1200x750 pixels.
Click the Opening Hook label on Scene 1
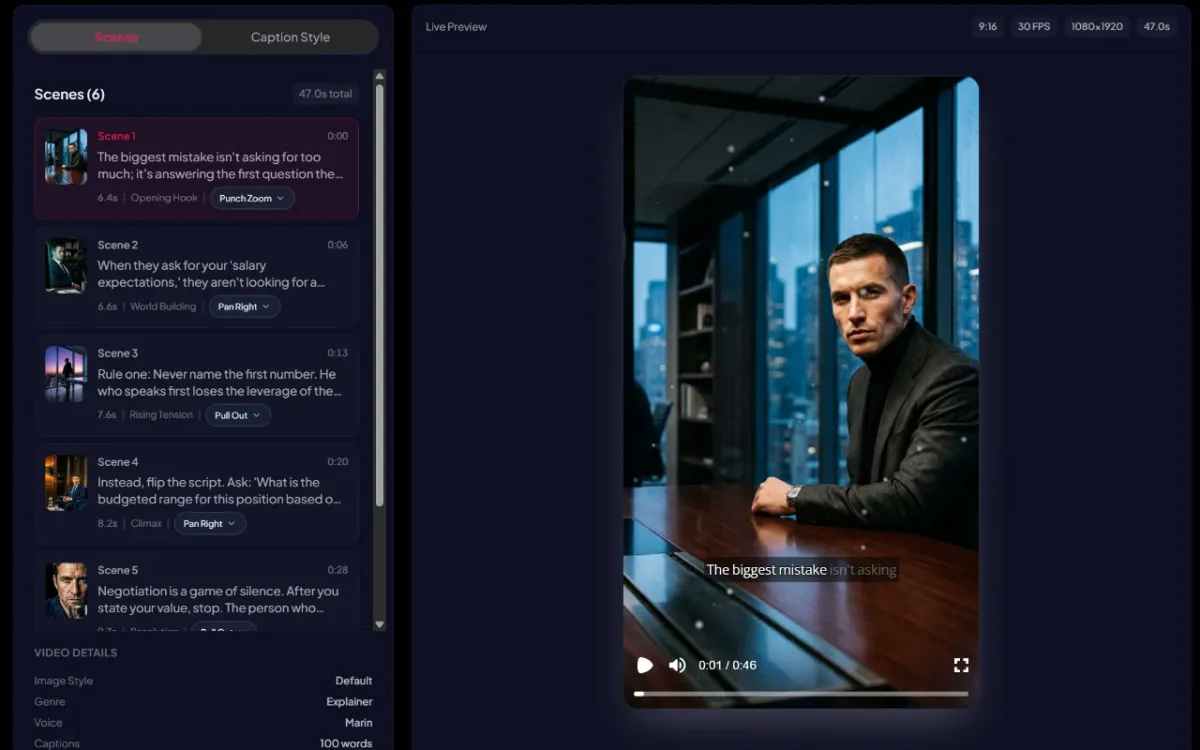[164, 197]
